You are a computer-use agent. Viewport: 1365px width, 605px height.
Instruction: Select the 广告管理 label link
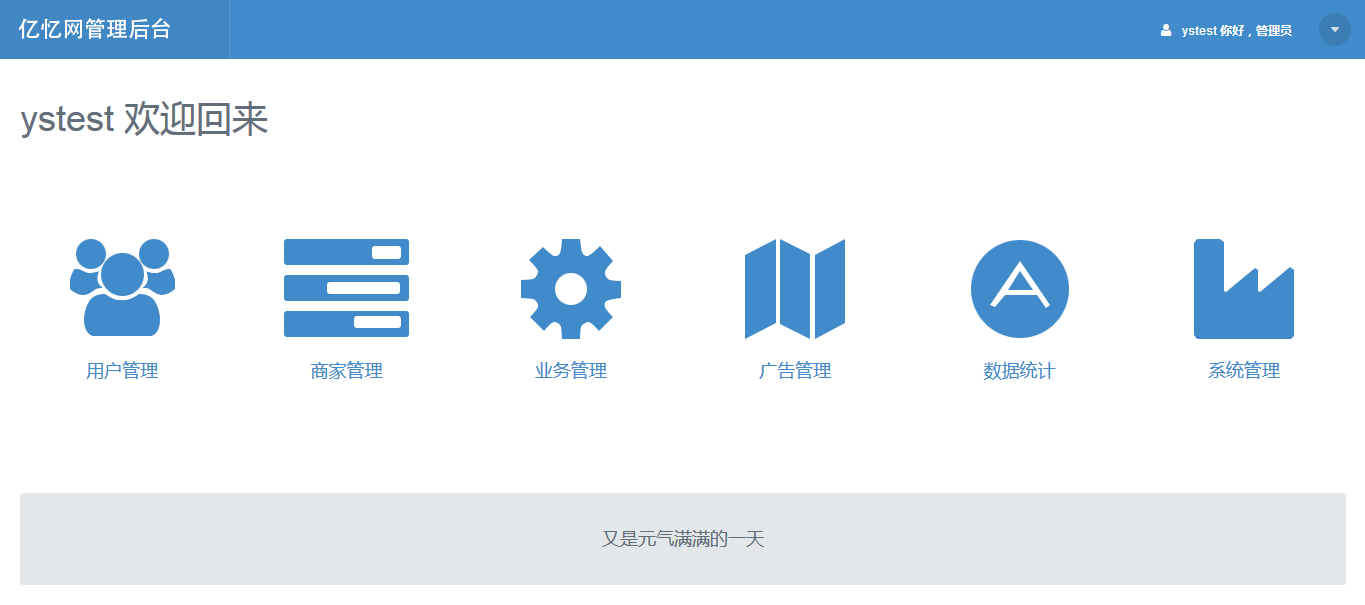click(x=795, y=371)
